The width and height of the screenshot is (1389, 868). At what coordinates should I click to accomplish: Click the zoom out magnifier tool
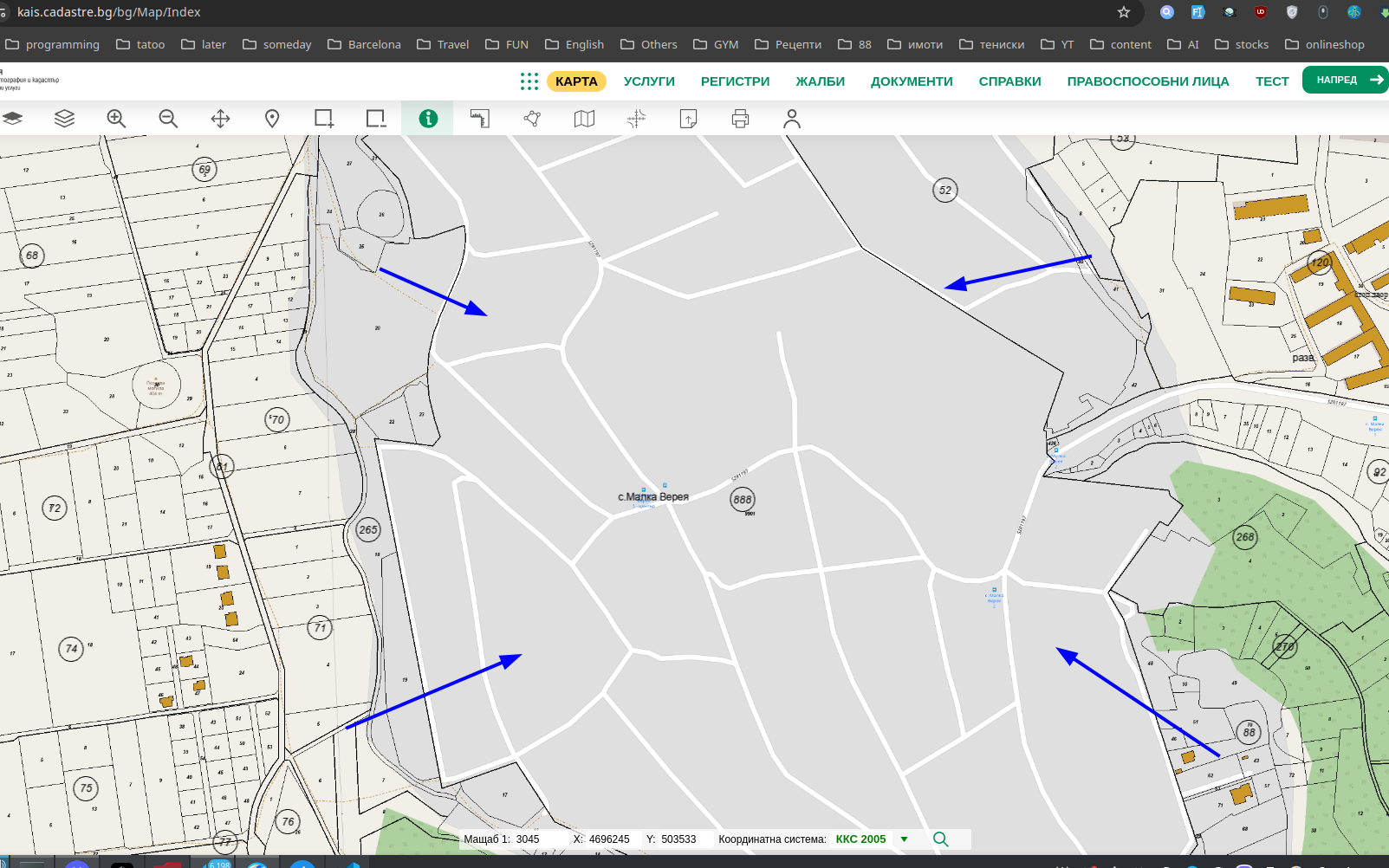(x=168, y=119)
